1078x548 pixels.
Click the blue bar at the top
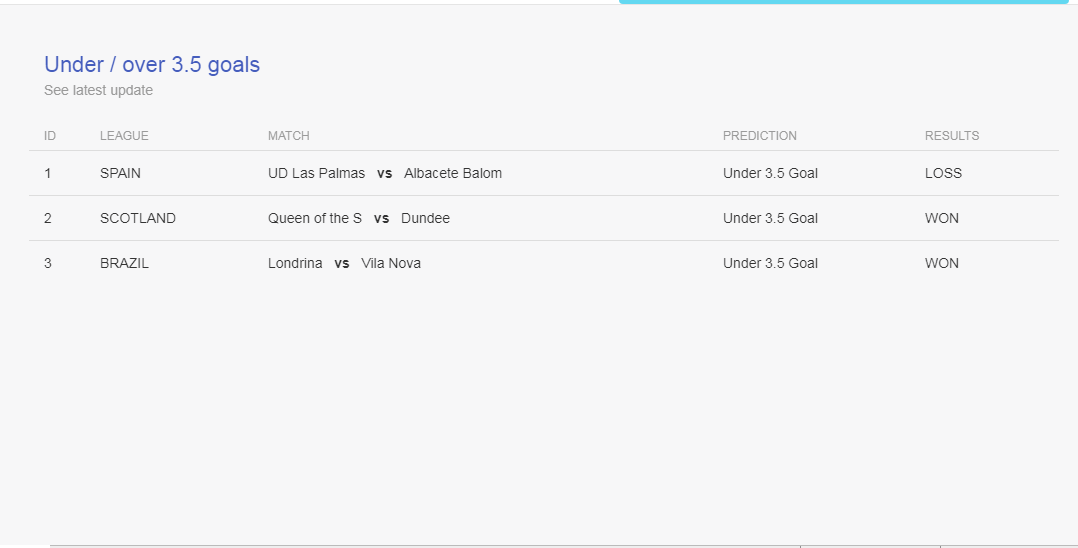coord(843,2)
